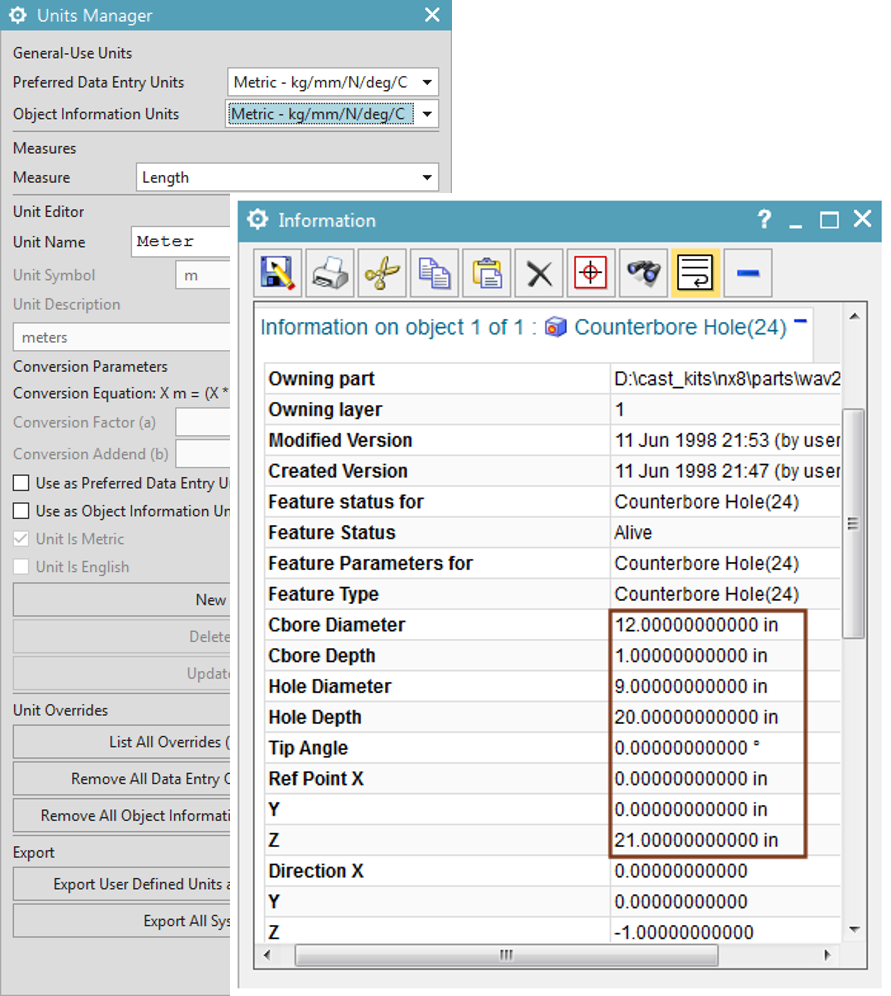Image resolution: width=891 pixels, height=996 pixels.
Task: Click the New button in Unit Editor
Action: pos(122,600)
